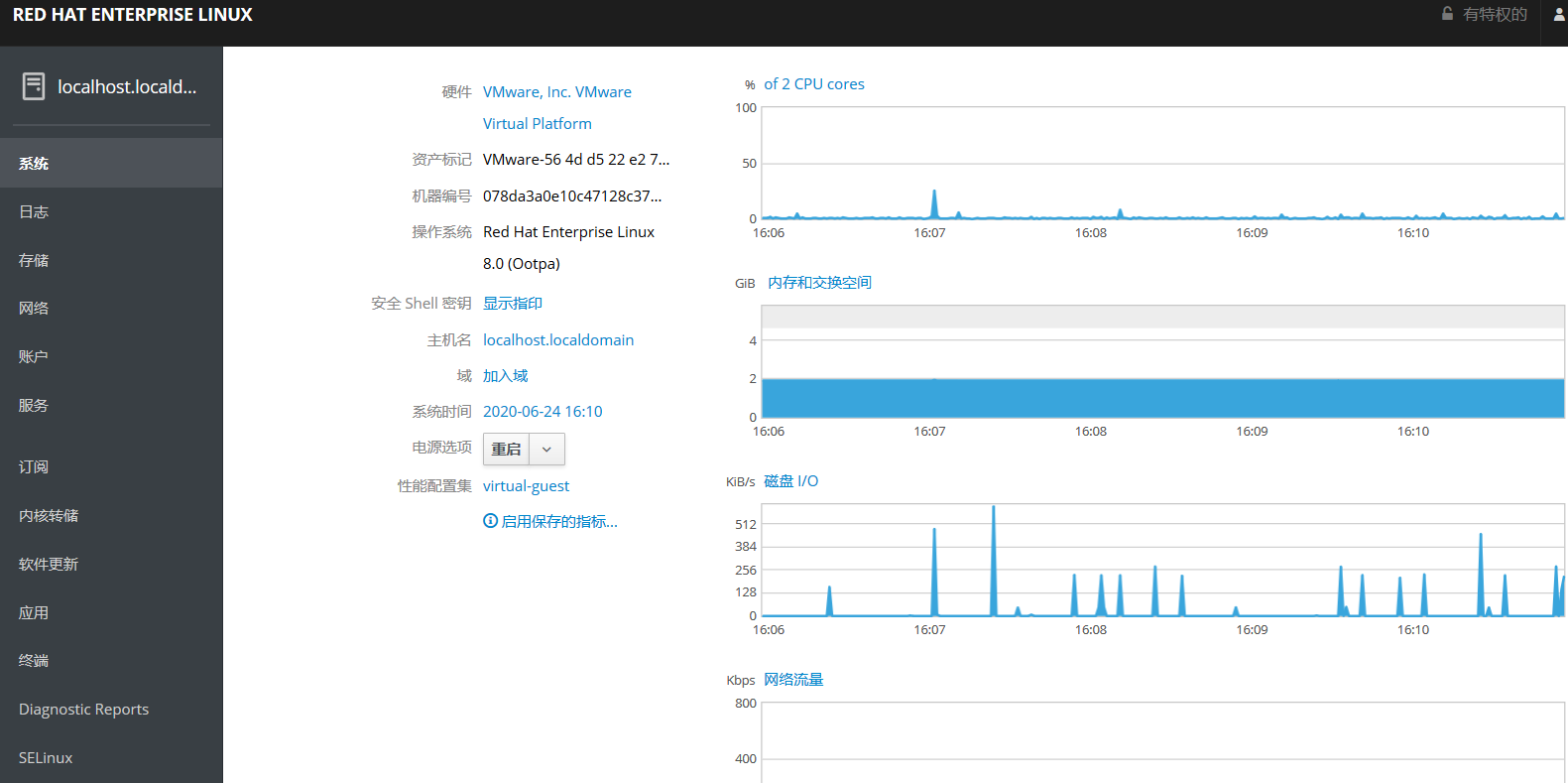This screenshot has width=1568, height=783.
Task: Open the user account icon menu
Action: pyautogui.click(x=1559, y=14)
